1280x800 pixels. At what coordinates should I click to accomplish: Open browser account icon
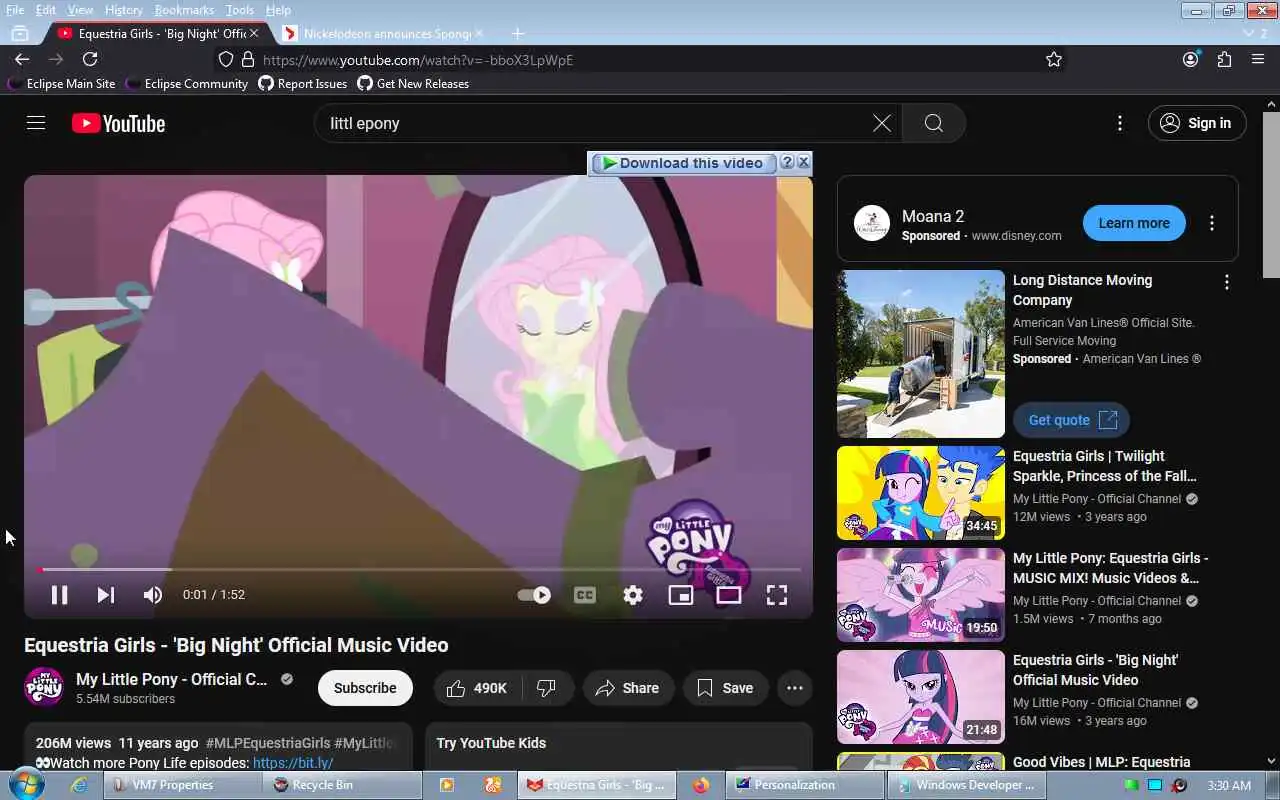(1190, 59)
